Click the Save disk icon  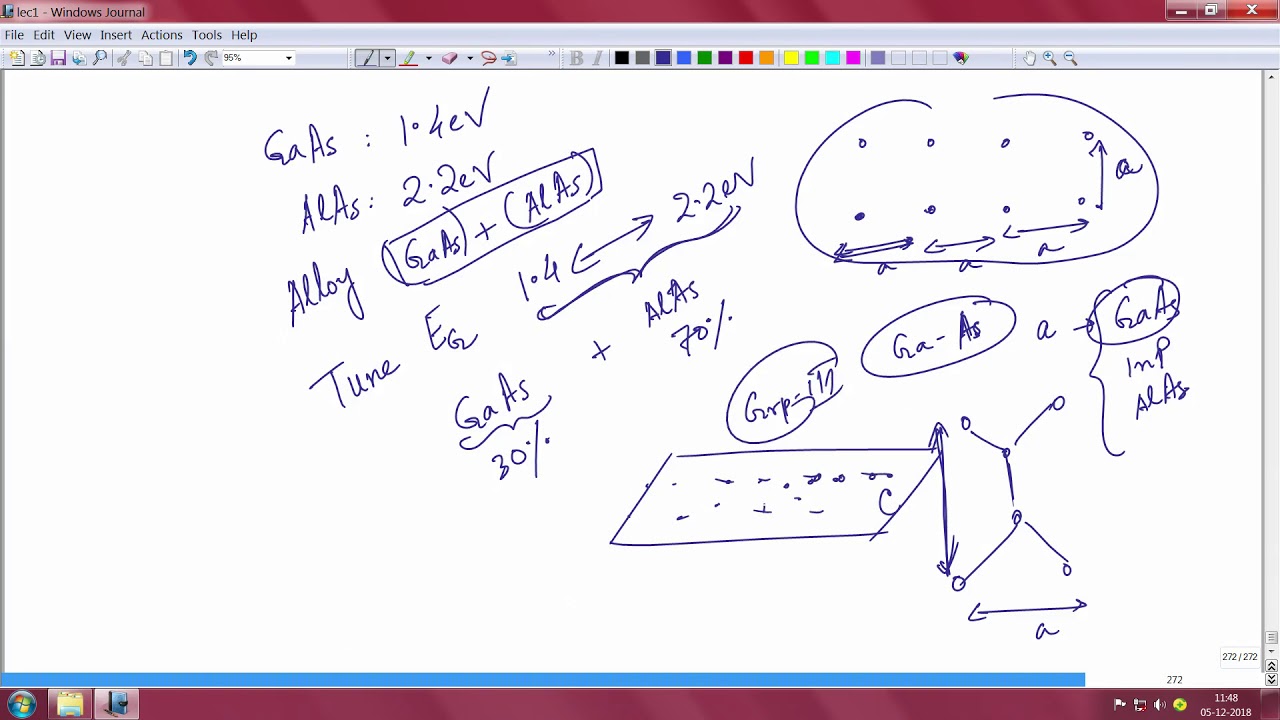pyautogui.click(x=58, y=58)
